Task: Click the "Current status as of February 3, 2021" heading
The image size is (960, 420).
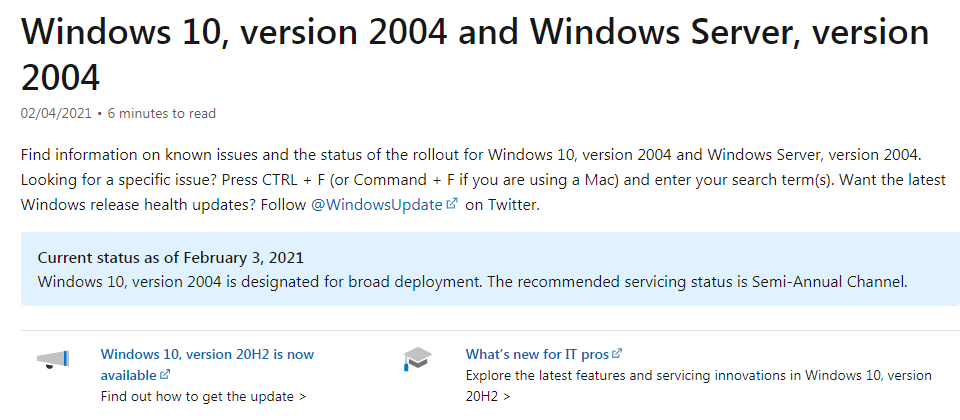Action: [170, 258]
